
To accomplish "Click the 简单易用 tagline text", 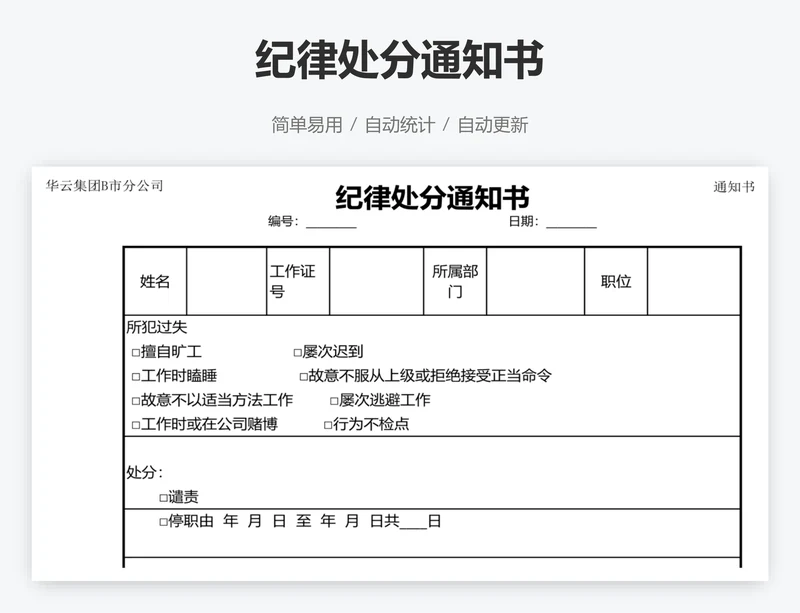I will coord(307,125).
